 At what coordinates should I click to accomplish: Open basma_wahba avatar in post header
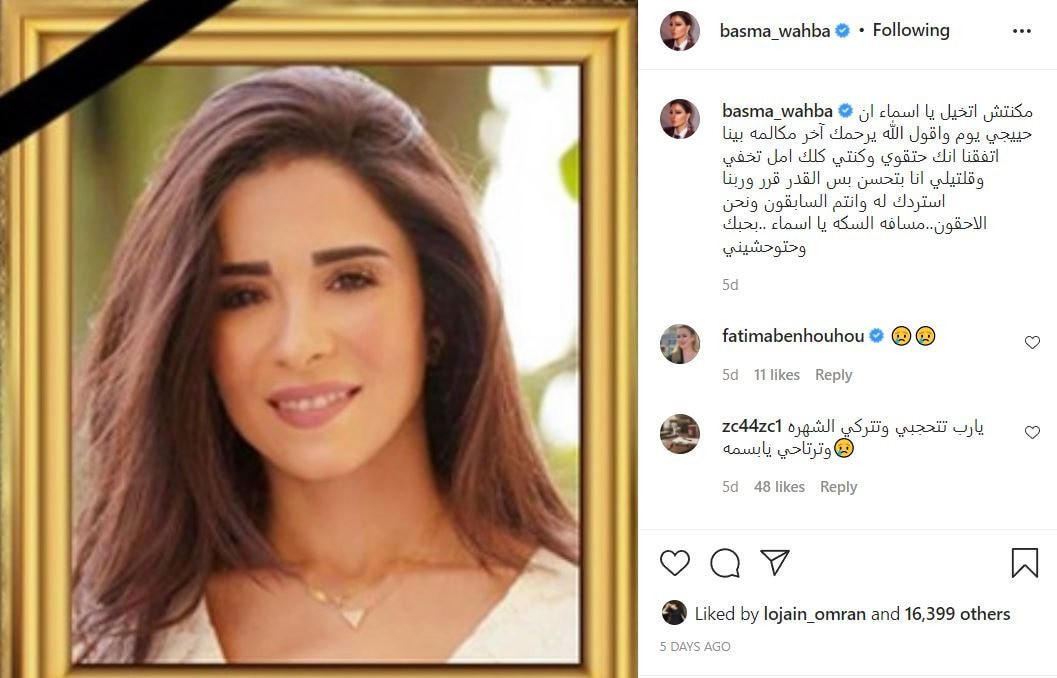[680, 30]
